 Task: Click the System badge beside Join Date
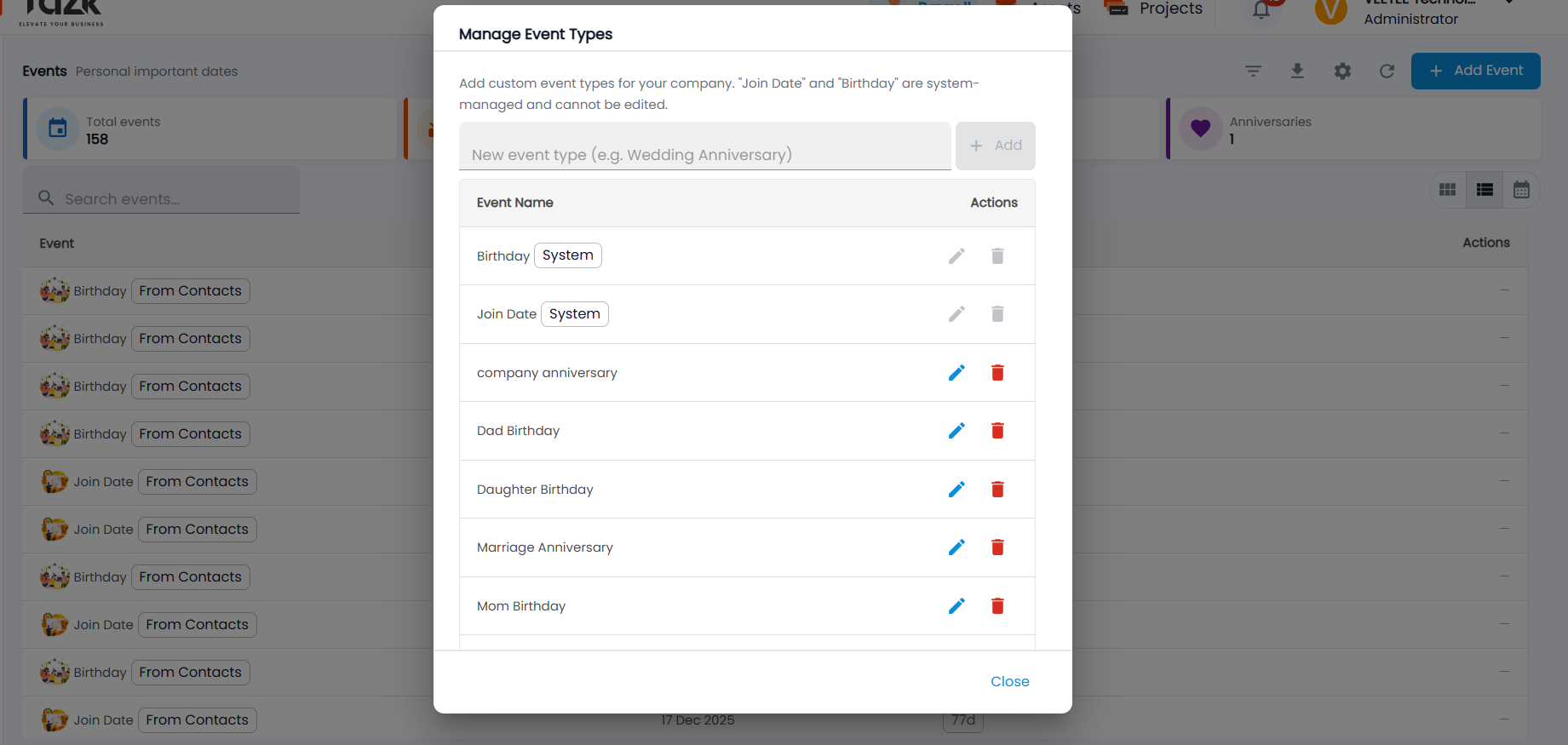[575, 314]
